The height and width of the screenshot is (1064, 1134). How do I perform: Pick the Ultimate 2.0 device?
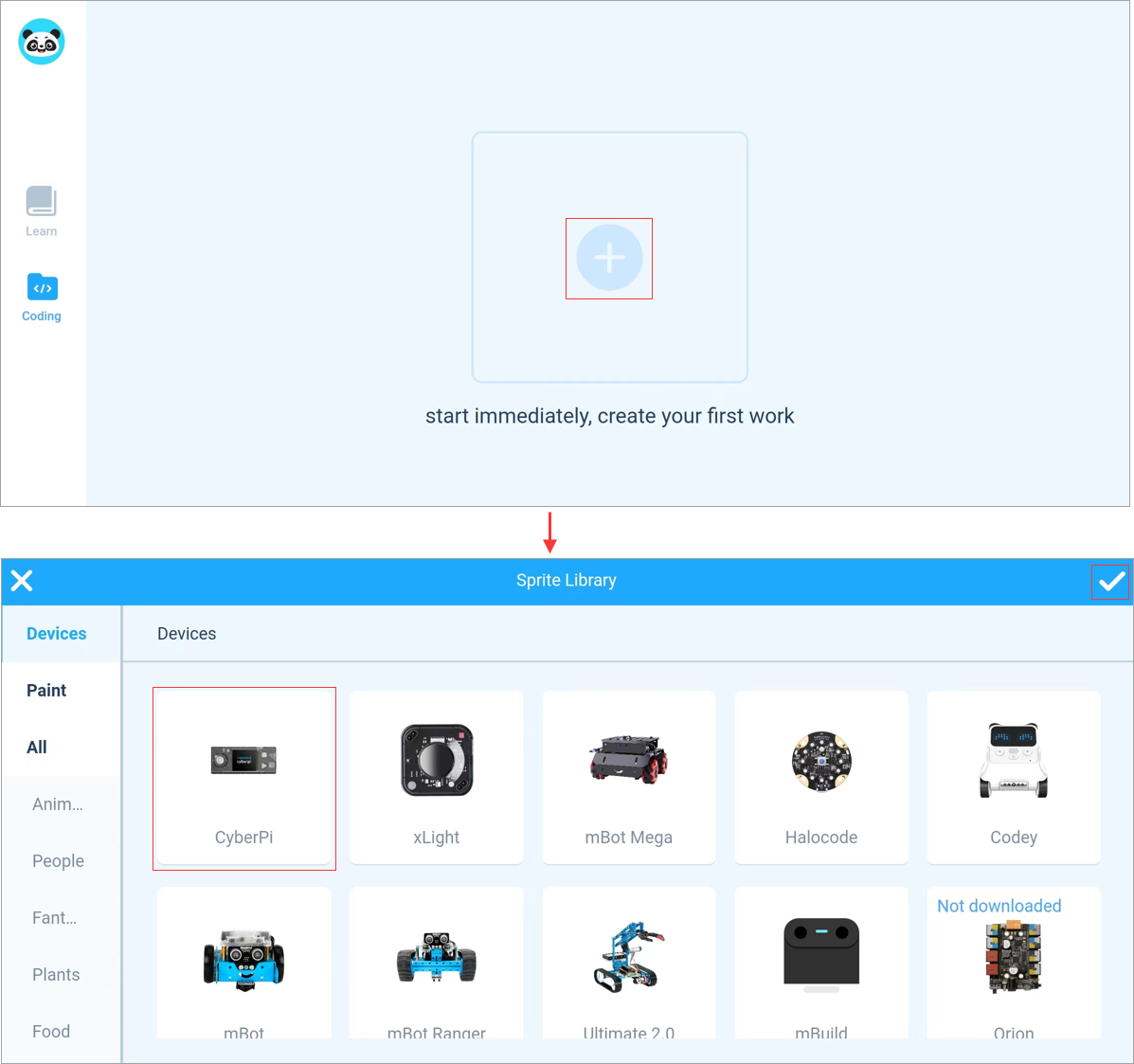click(628, 963)
